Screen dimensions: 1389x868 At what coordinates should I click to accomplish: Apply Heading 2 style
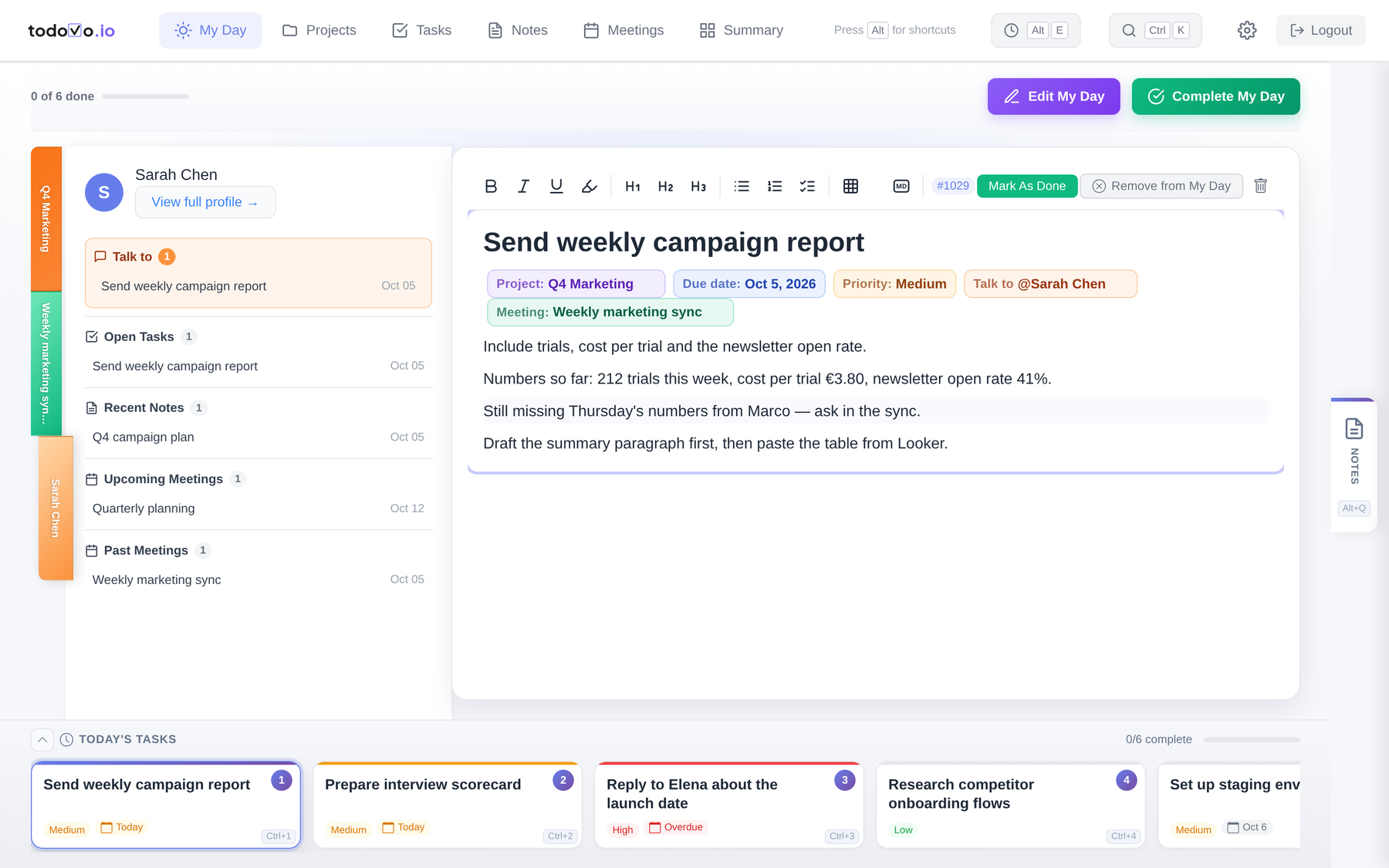pos(666,186)
